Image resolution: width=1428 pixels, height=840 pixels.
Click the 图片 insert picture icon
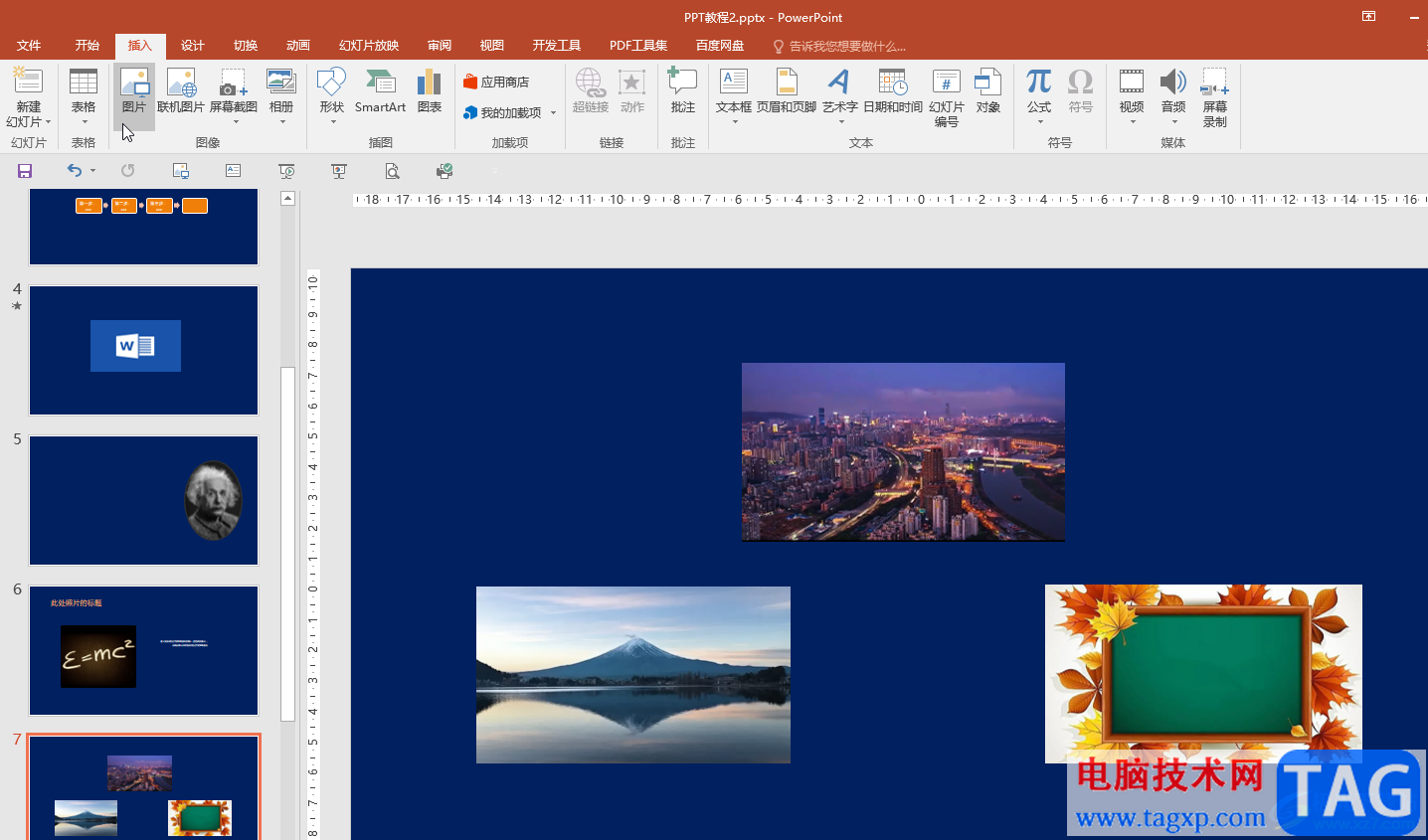134,83
